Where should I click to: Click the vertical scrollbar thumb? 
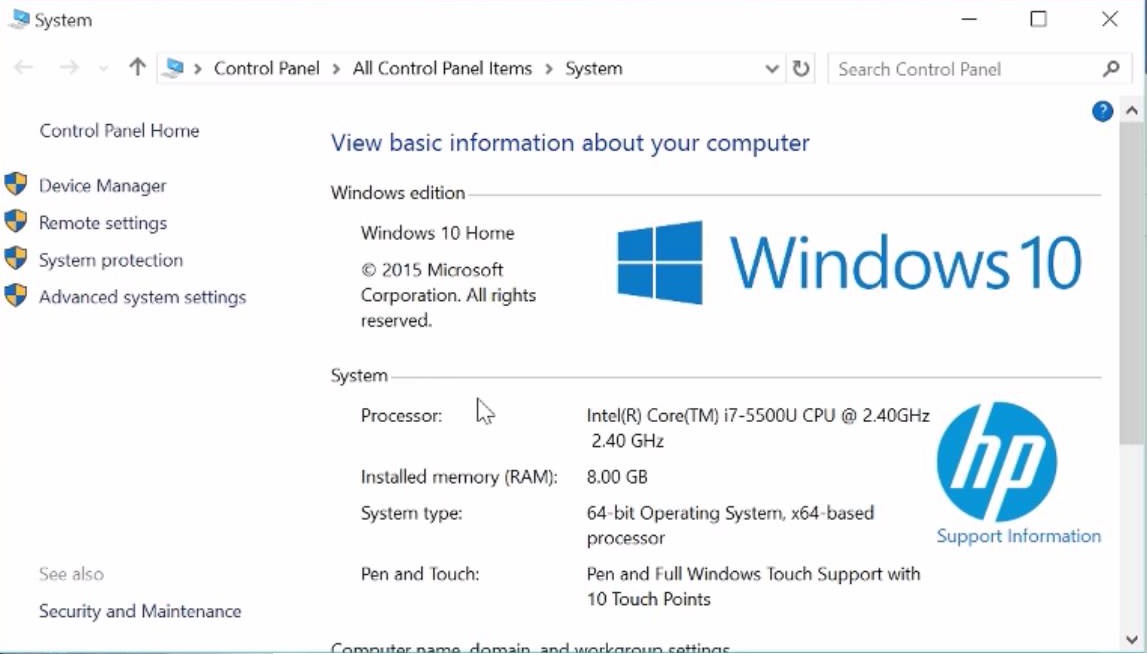(x=1132, y=284)
